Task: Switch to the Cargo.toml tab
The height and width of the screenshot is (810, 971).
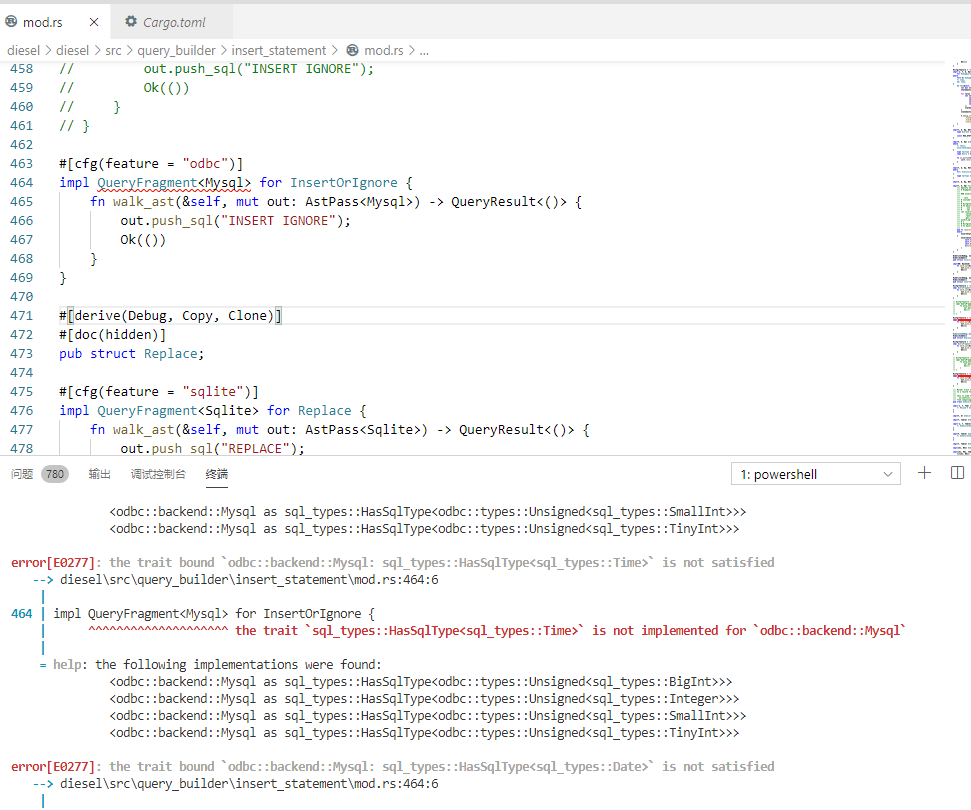Action: (172, 22)
